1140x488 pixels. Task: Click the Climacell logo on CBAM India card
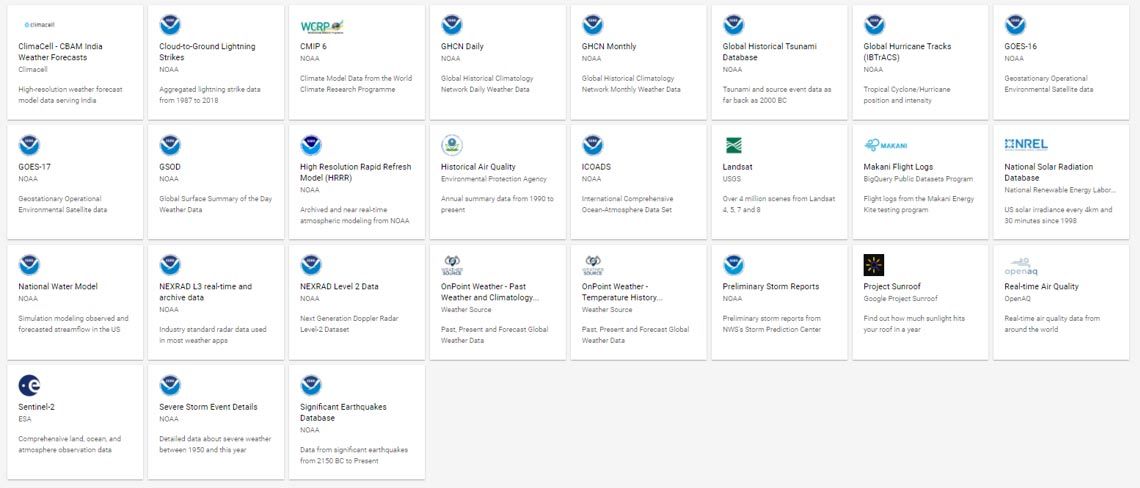pos(39,25)
